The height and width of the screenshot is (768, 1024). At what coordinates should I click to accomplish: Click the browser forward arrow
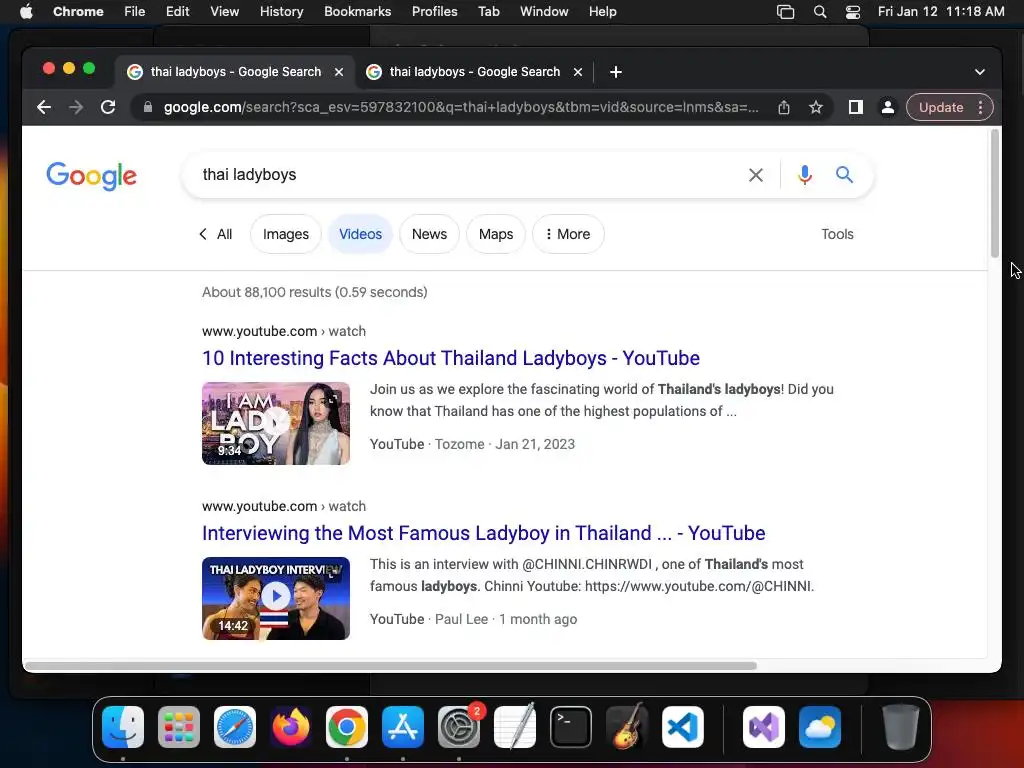tap(76, 107)
